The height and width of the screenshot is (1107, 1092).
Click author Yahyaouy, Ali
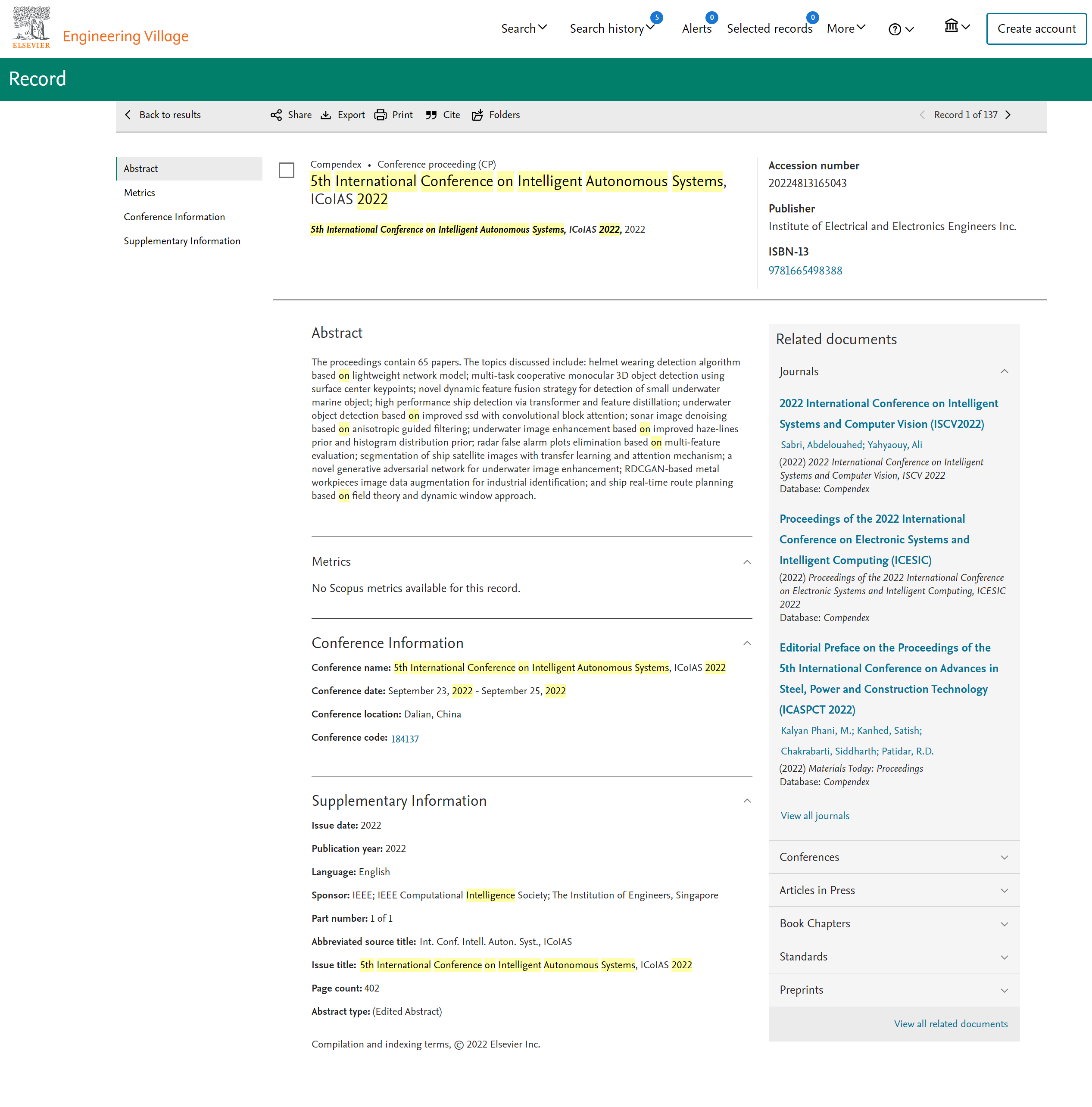[894, 445]
